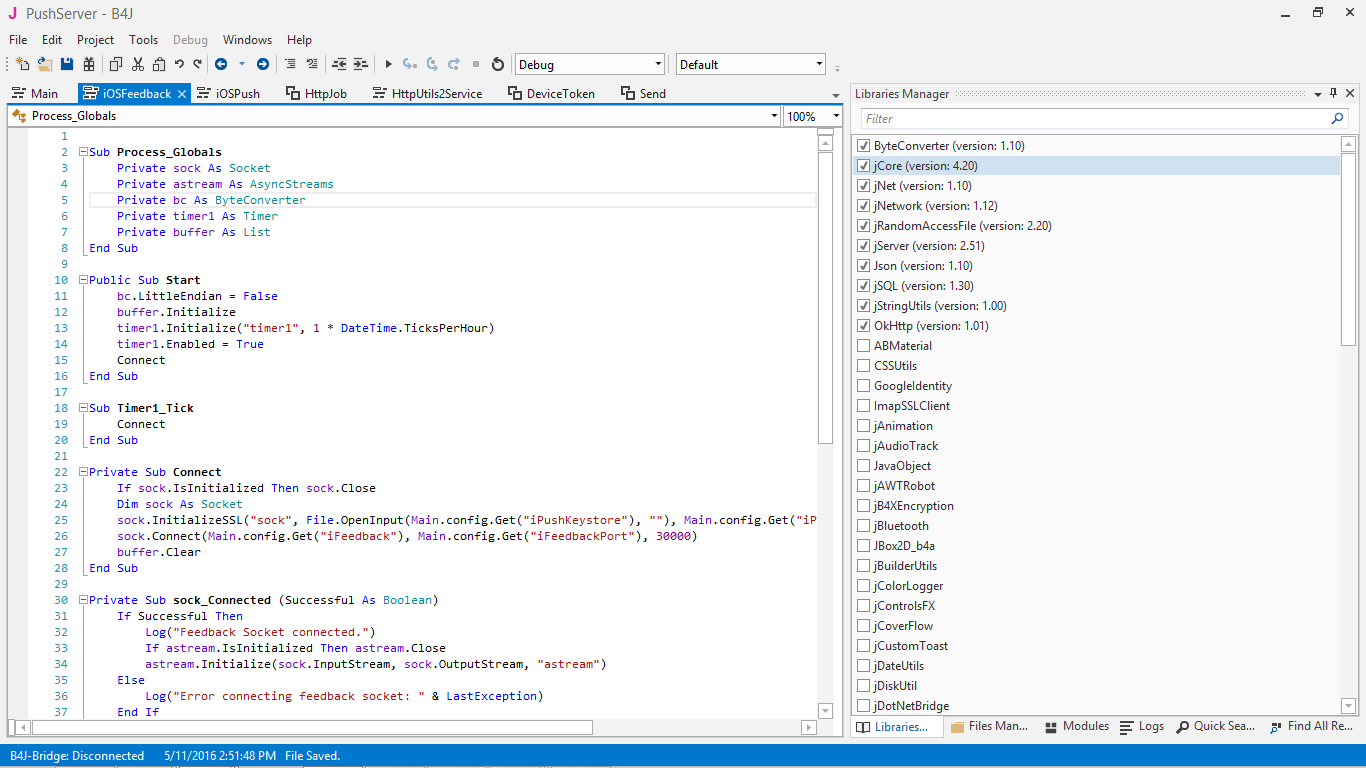Screen dimensions: 1366x768
Task: Open the Find All References tab
Action: (1311, 726)
